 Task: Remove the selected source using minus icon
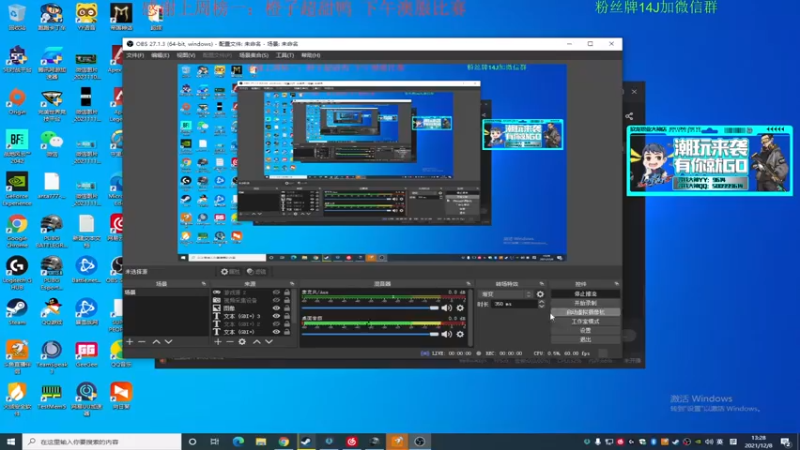pos(230,341)
